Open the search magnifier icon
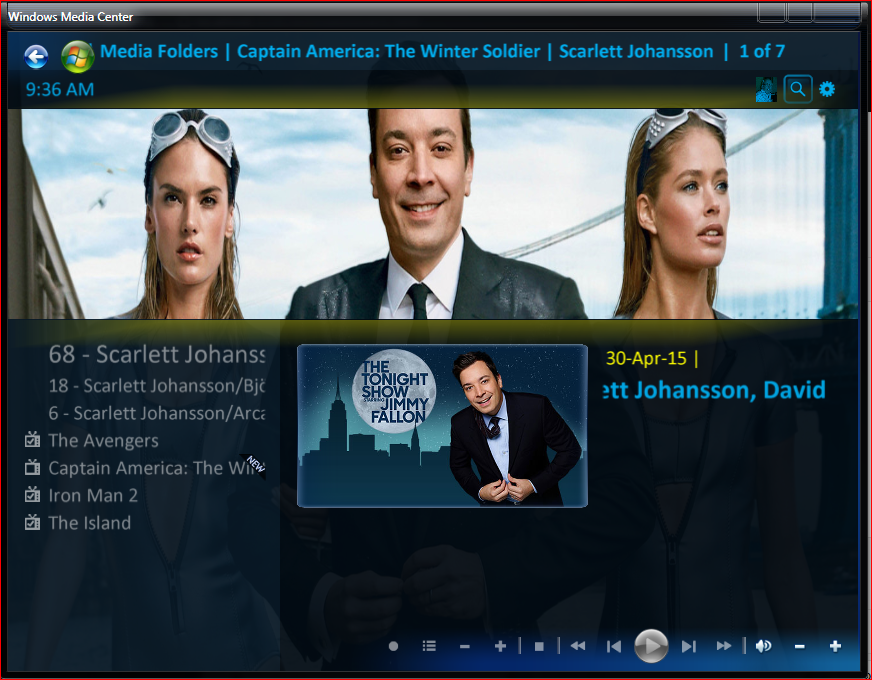Viewport: 872px width, 680px height. tap(798, 89)
